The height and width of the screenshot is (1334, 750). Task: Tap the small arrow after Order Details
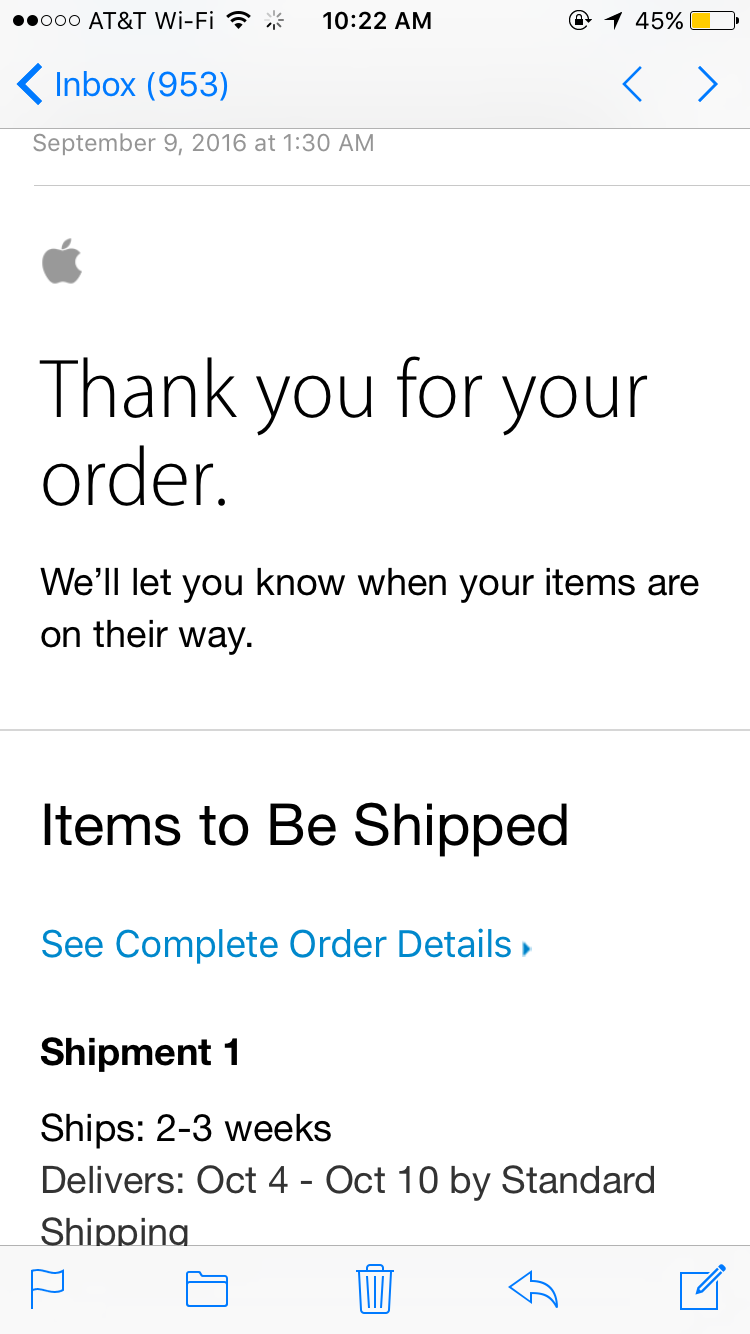(x=527, y=948)
